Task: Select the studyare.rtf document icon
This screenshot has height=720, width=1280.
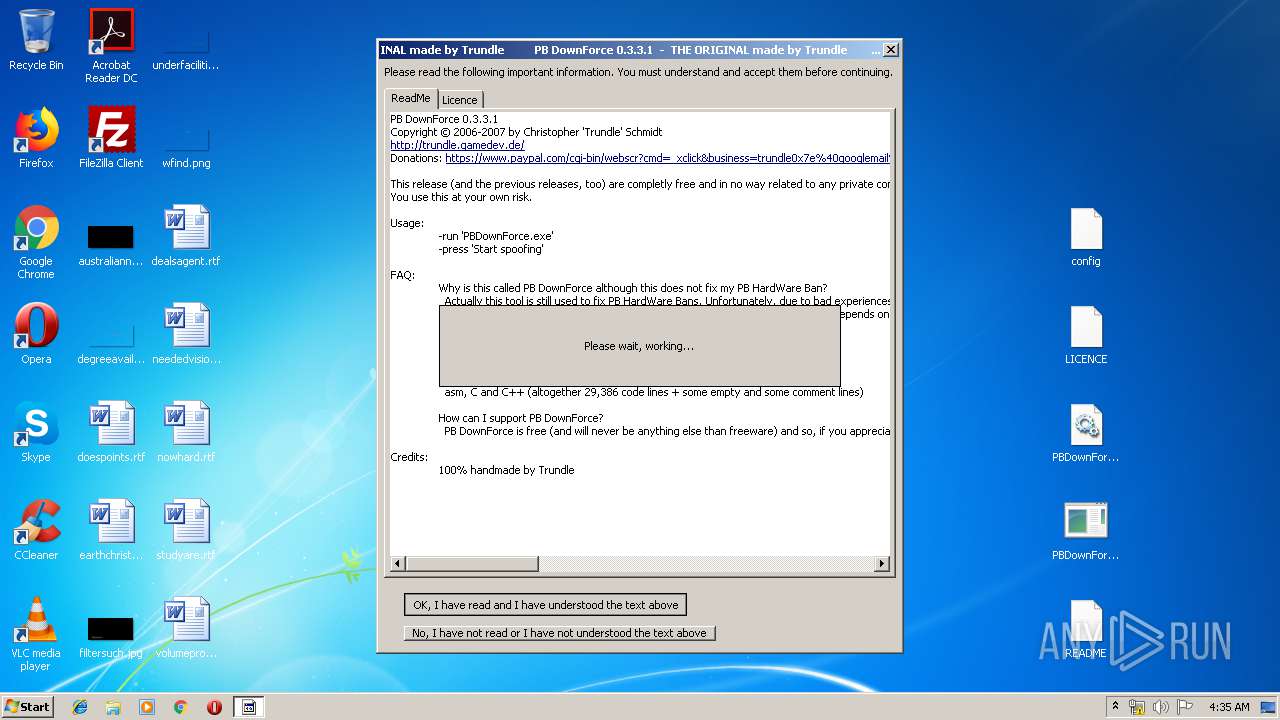Action: pyautogui.click(x=186, y=530)
